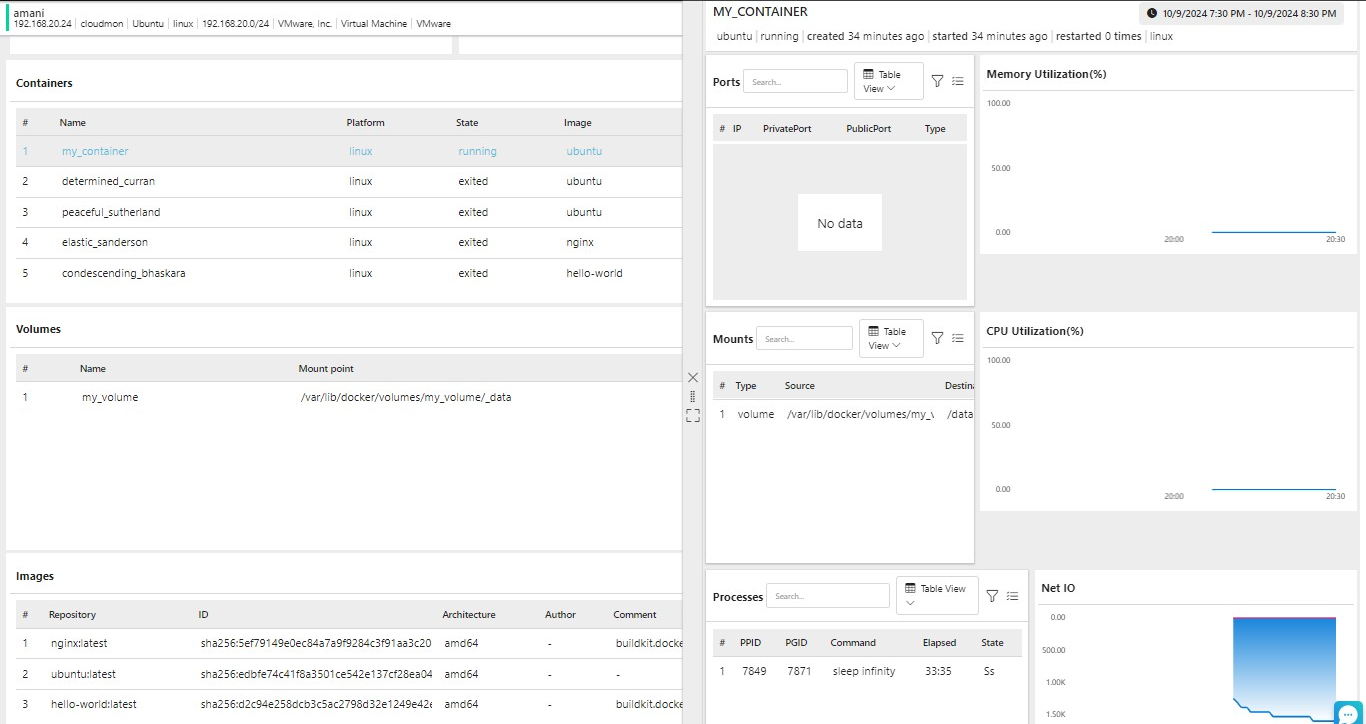The image size is (1366, 724).
Task: Click the Ports search field
Action: pyautogui.click(x=795, y=82)
